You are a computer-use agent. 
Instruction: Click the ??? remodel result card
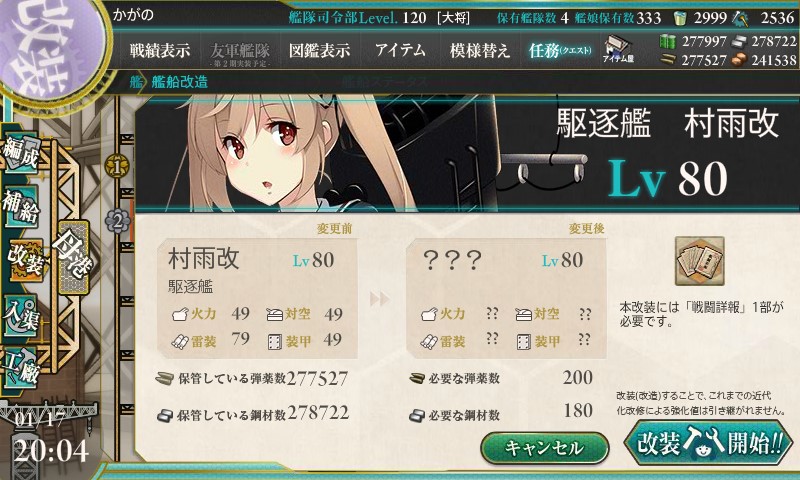(x=506, y=298)
